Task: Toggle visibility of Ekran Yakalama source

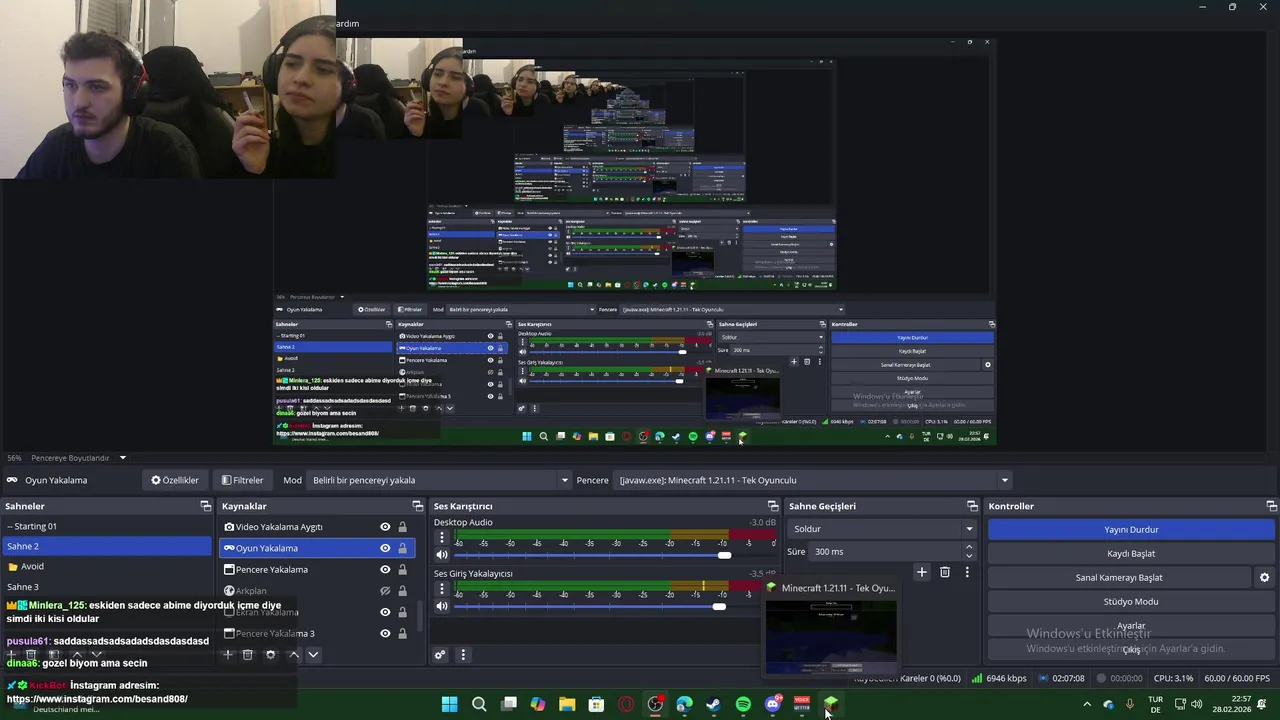Action: coord(385,612)
